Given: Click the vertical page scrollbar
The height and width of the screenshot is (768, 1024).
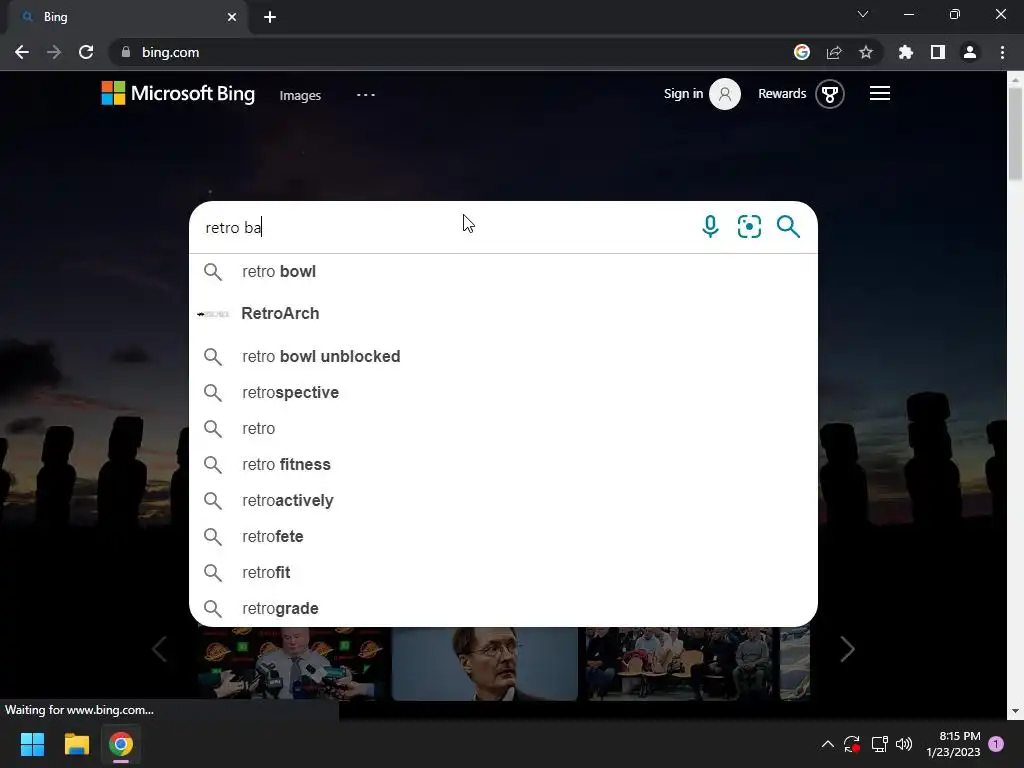Looking at the screenshot, I should point(1015,134).
